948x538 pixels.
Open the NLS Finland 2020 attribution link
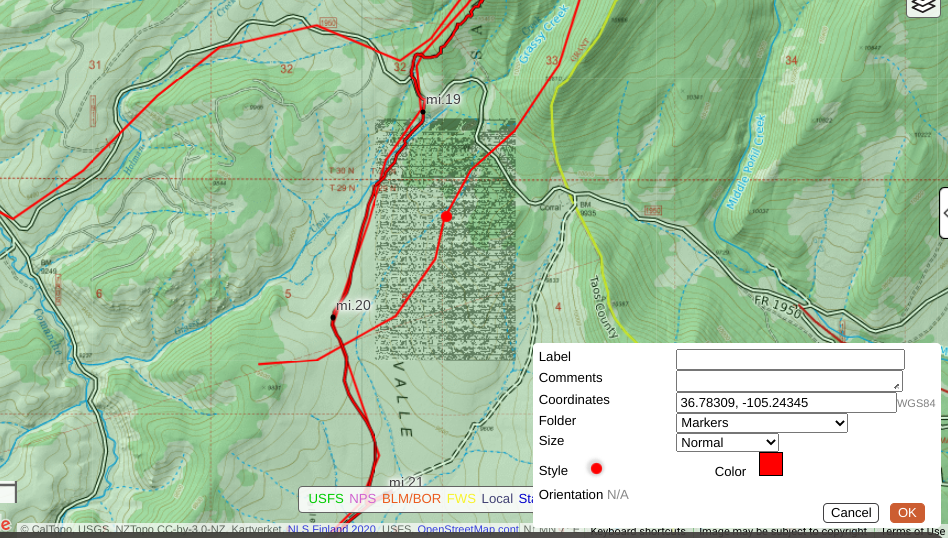(331, 530)
